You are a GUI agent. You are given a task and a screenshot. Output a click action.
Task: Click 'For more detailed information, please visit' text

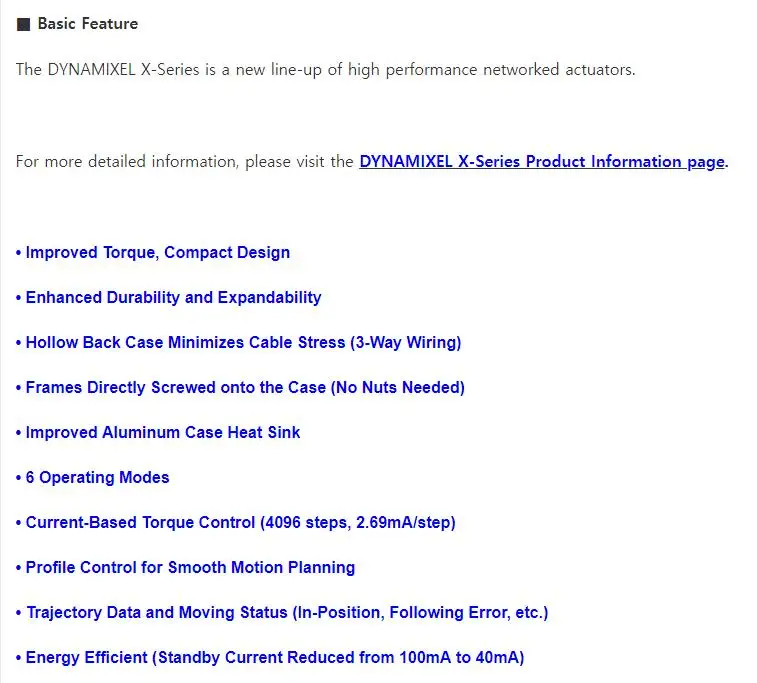click(185, 162)
